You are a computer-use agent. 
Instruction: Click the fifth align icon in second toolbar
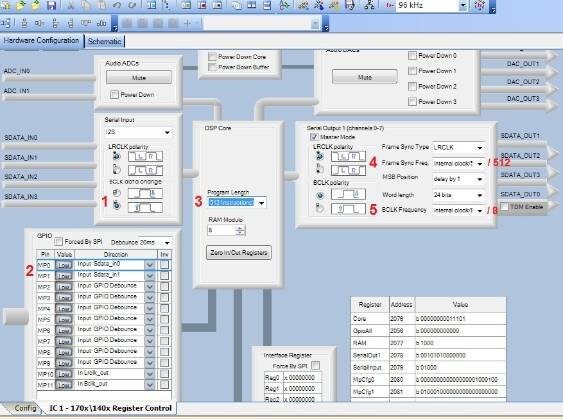[70, 23]
